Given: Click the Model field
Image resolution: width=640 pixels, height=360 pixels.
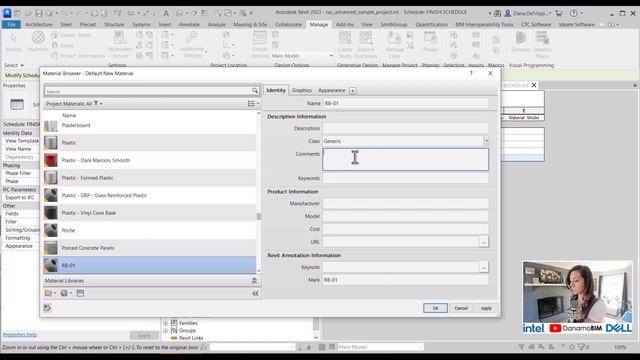Looking at the screenshot, I should pyautogui.click(x=405, y=216).
